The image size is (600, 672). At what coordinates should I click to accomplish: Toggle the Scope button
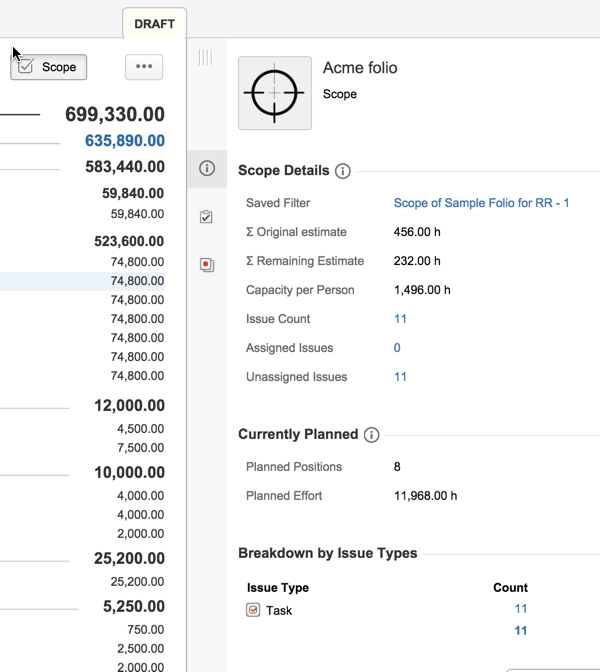click(x=49, y=67)
